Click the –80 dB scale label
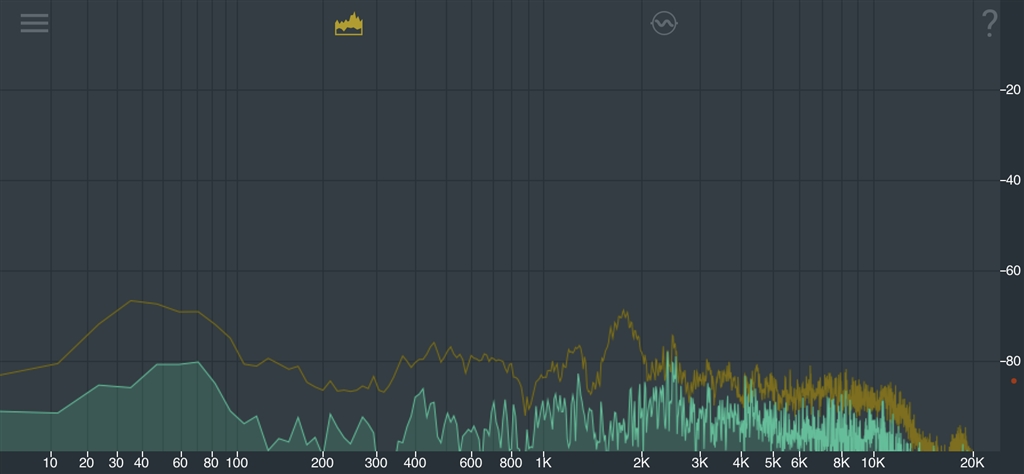1024x474 pixels. pyautogui.click(x=1010, y=360)
